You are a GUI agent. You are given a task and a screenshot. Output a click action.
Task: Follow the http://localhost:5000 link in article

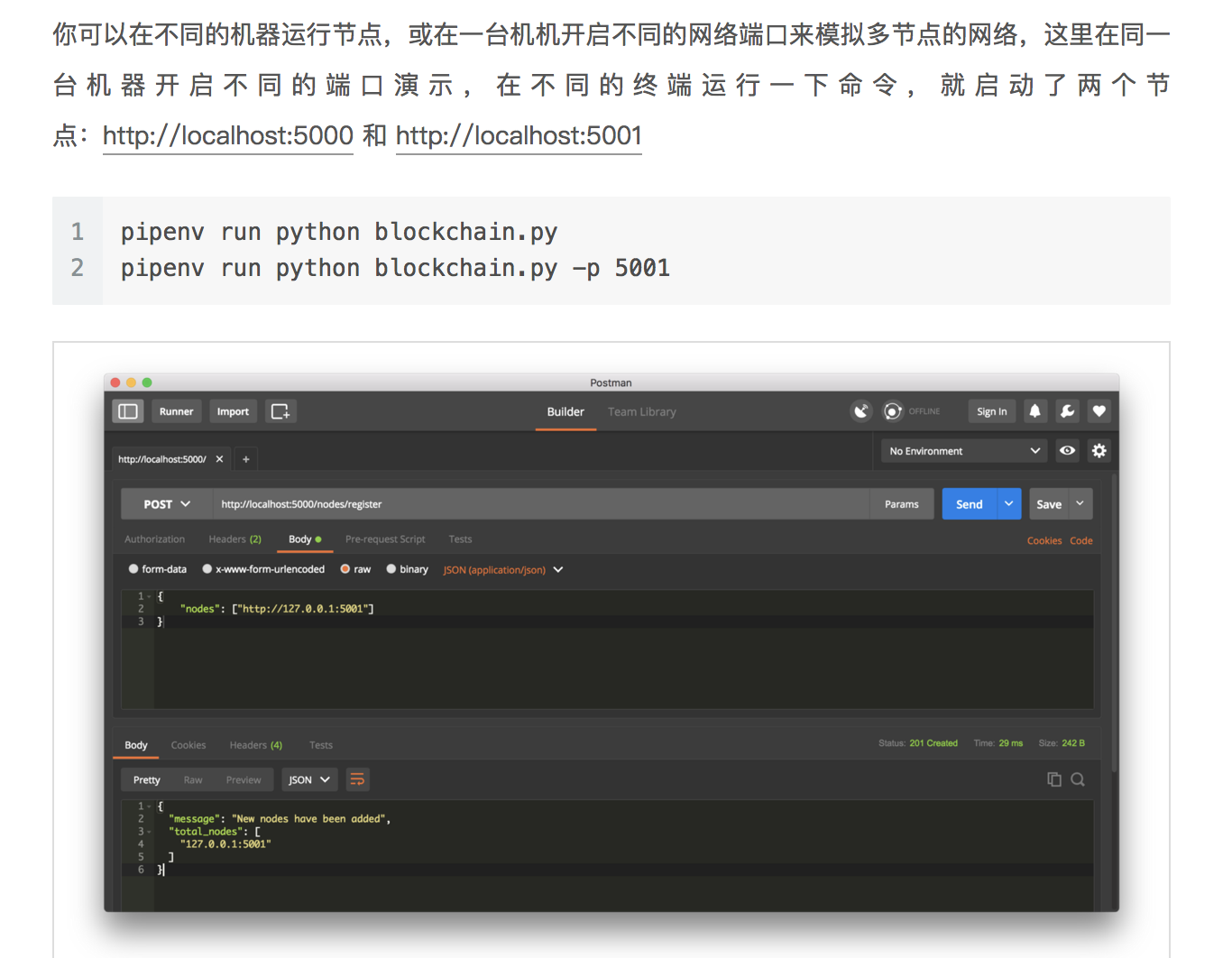click(x=228, y=135)
